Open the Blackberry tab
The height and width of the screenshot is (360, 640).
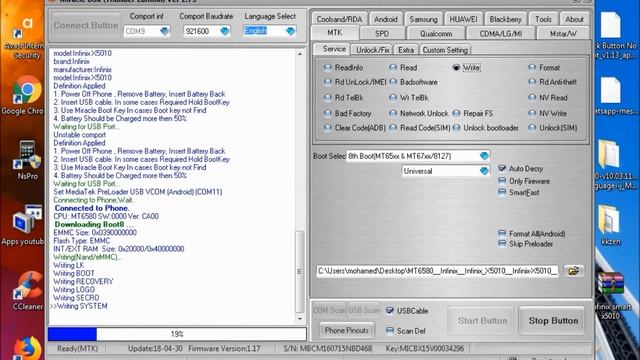click(x=505, y=19)
